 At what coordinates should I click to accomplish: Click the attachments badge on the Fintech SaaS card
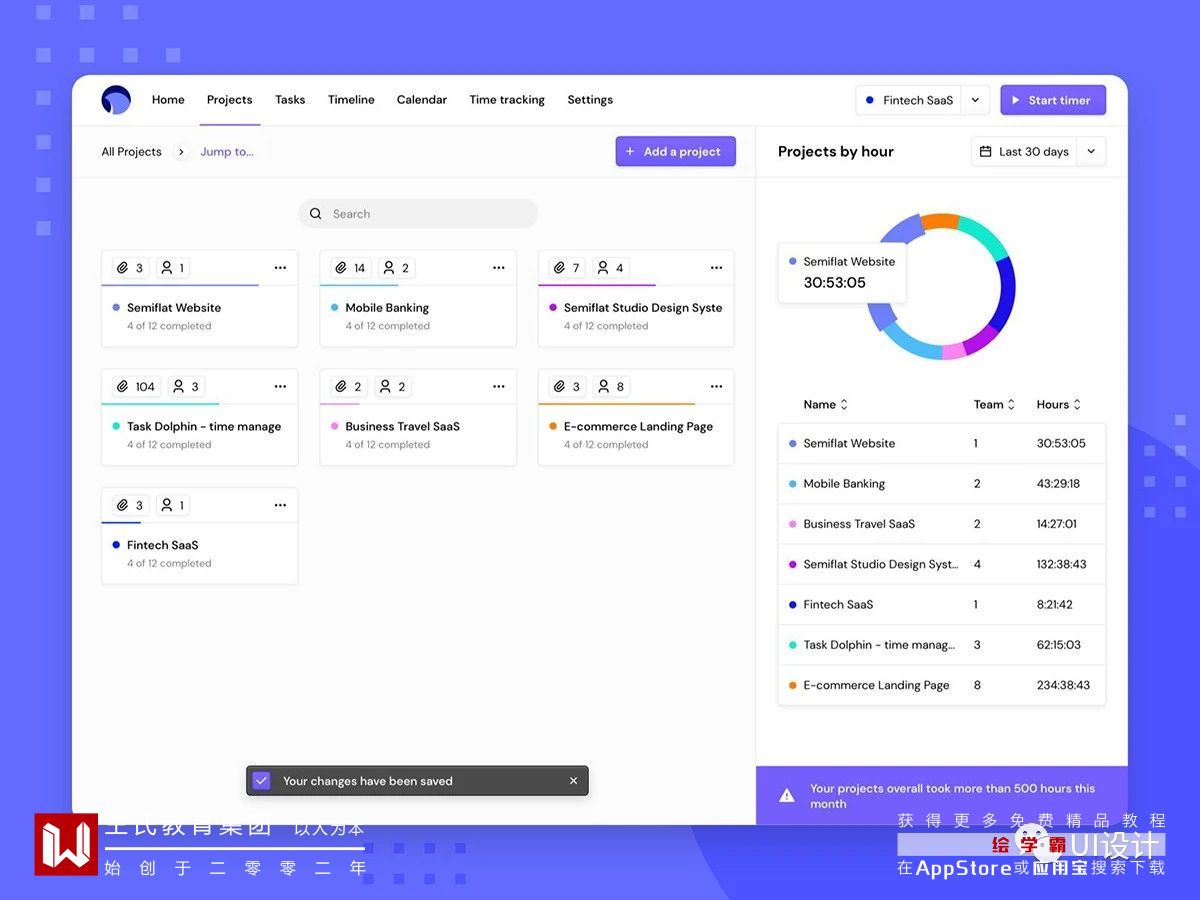(131, 505)
